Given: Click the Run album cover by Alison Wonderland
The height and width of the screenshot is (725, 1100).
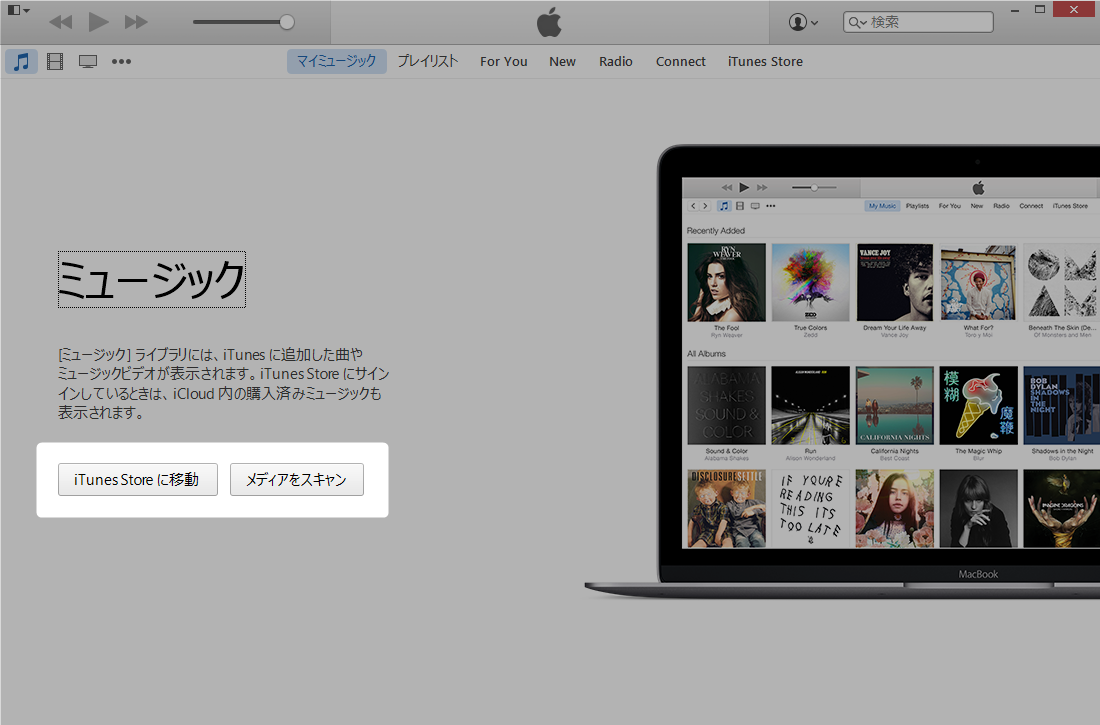Looking at the screenshot, I should click(810, 405).
